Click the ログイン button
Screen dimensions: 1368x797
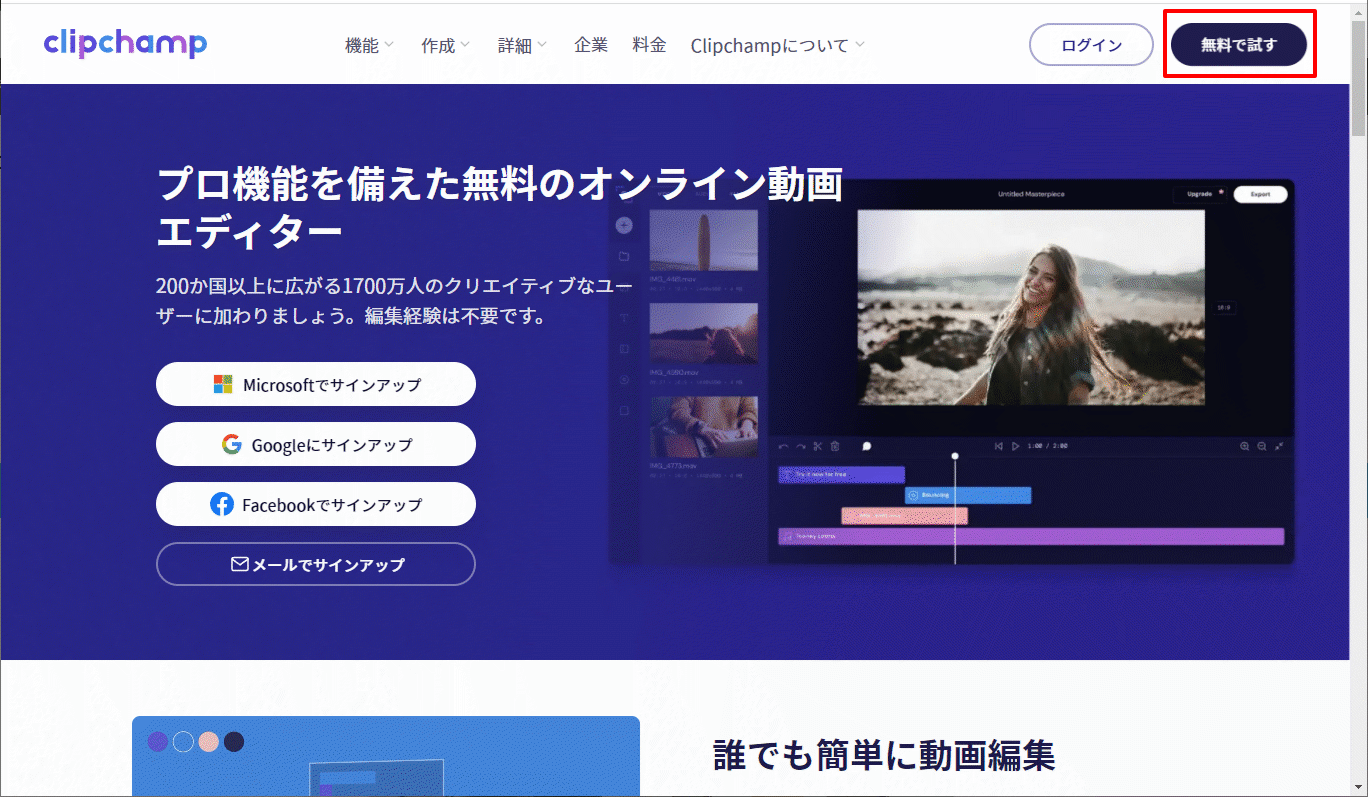coord(1091,45)
